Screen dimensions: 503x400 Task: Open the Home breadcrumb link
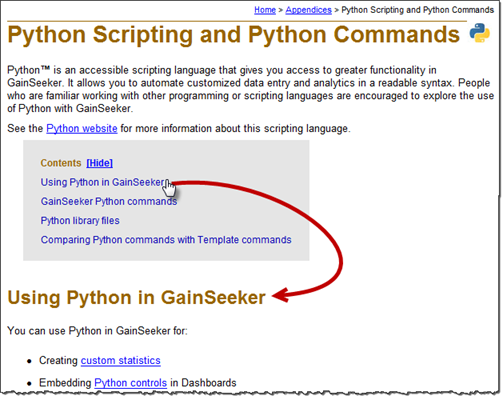[x=265, y=10]
